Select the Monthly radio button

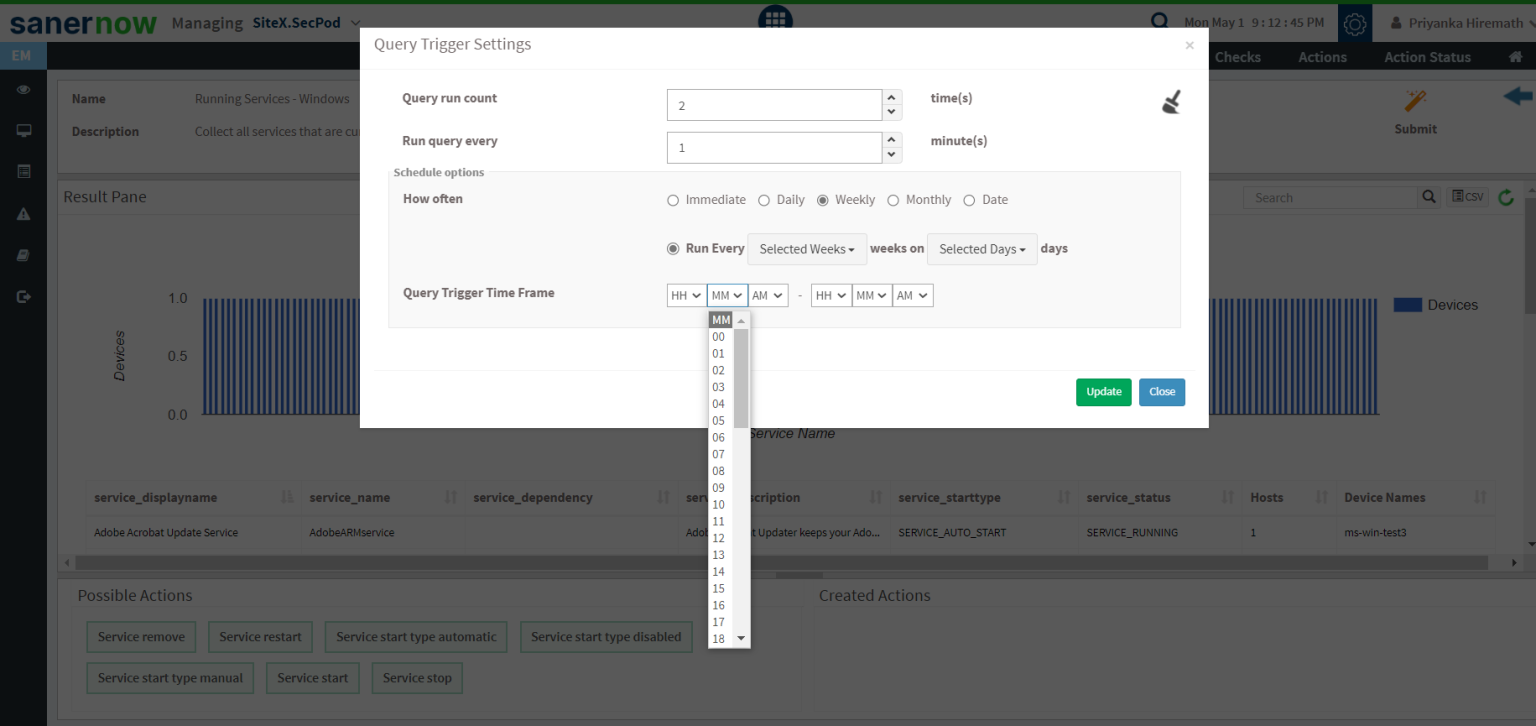coord(893,200)
